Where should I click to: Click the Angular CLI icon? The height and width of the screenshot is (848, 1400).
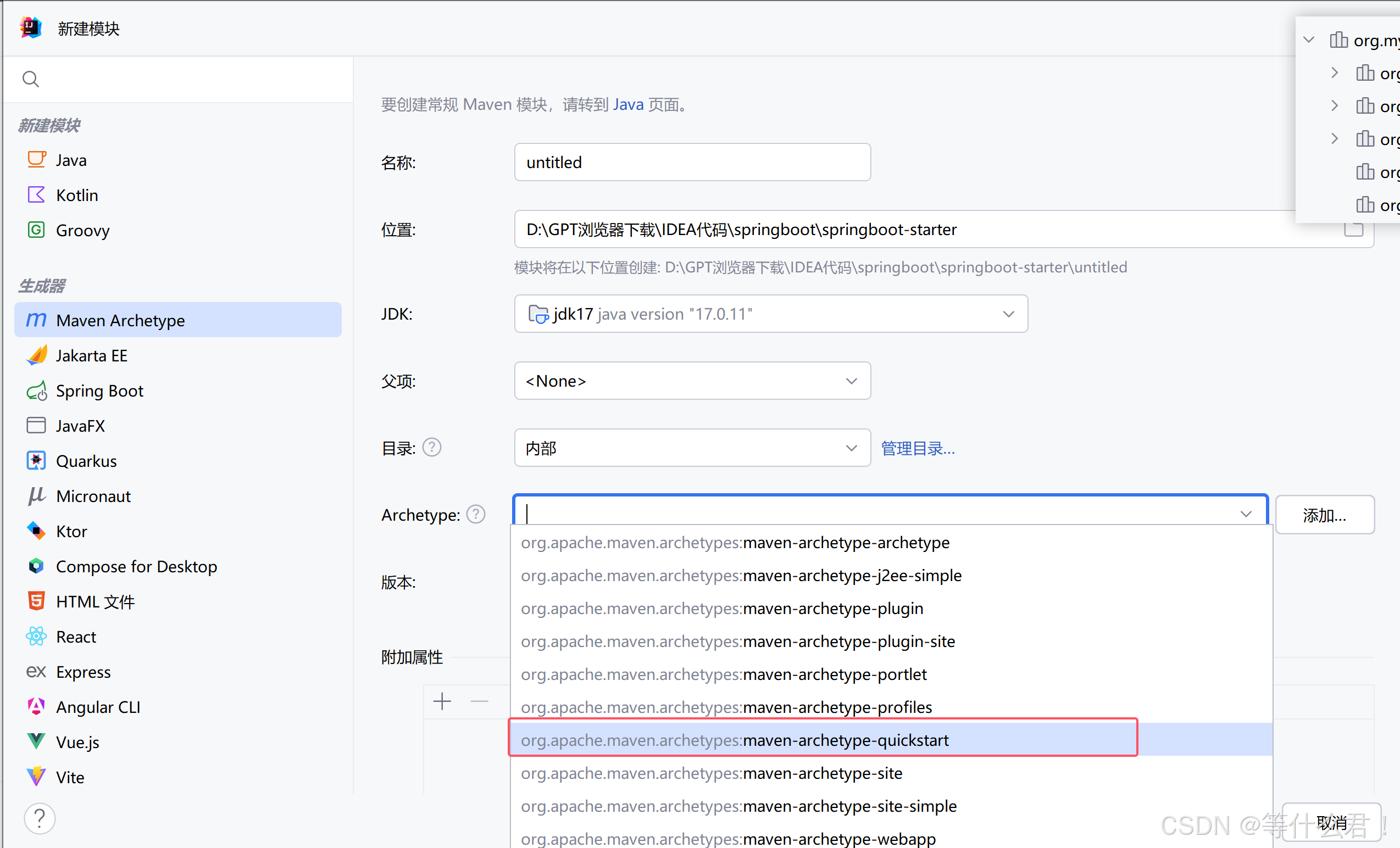coord(36,706)
